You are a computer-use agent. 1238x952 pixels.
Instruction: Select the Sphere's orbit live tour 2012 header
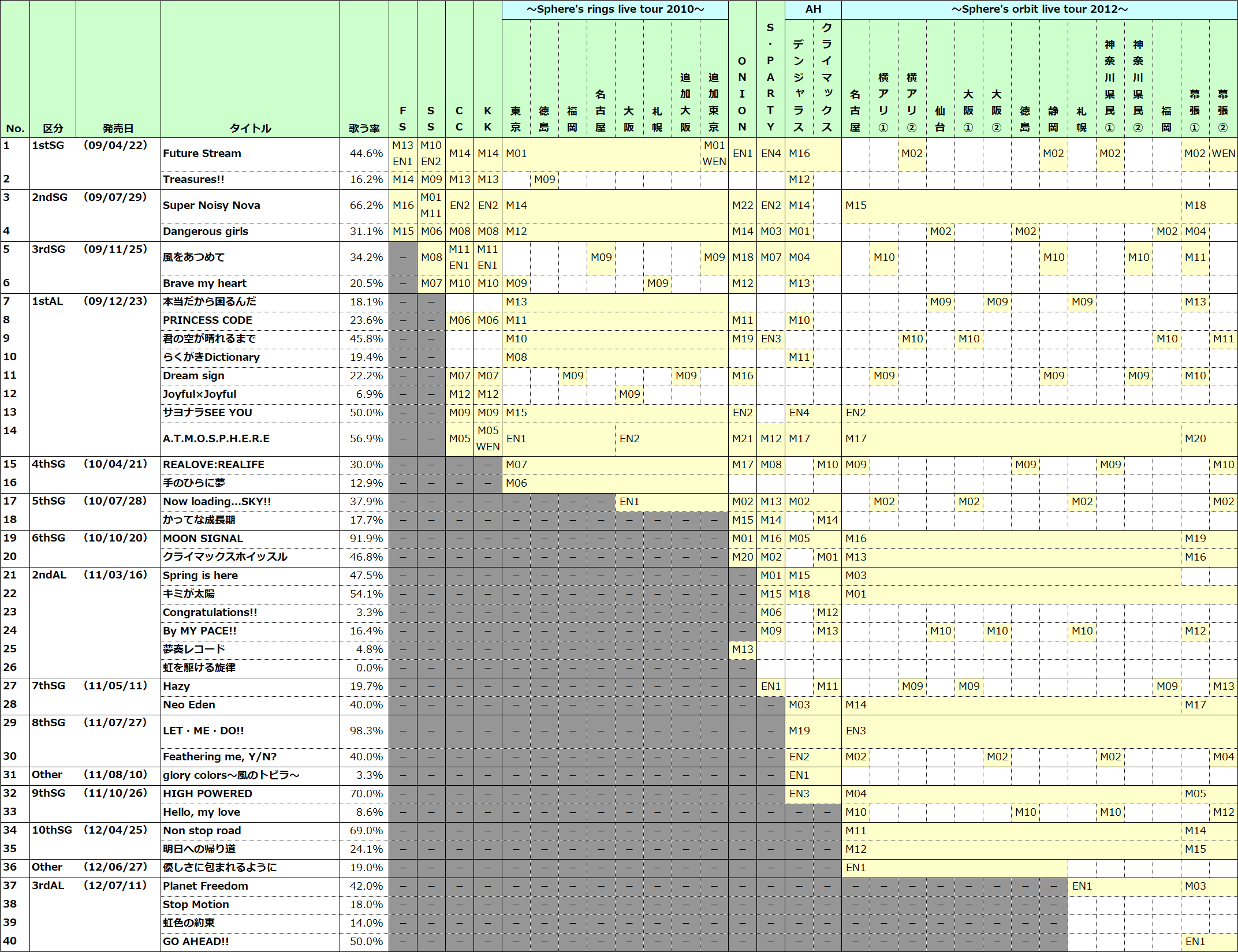click(1039, 9)
